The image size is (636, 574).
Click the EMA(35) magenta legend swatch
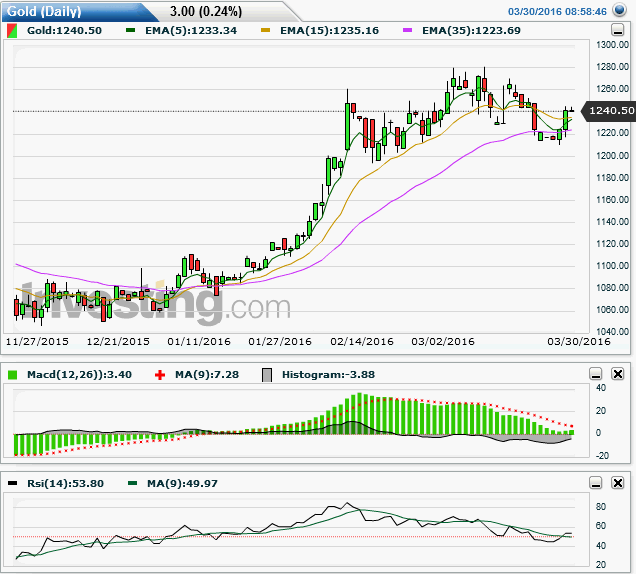[407, 30]
